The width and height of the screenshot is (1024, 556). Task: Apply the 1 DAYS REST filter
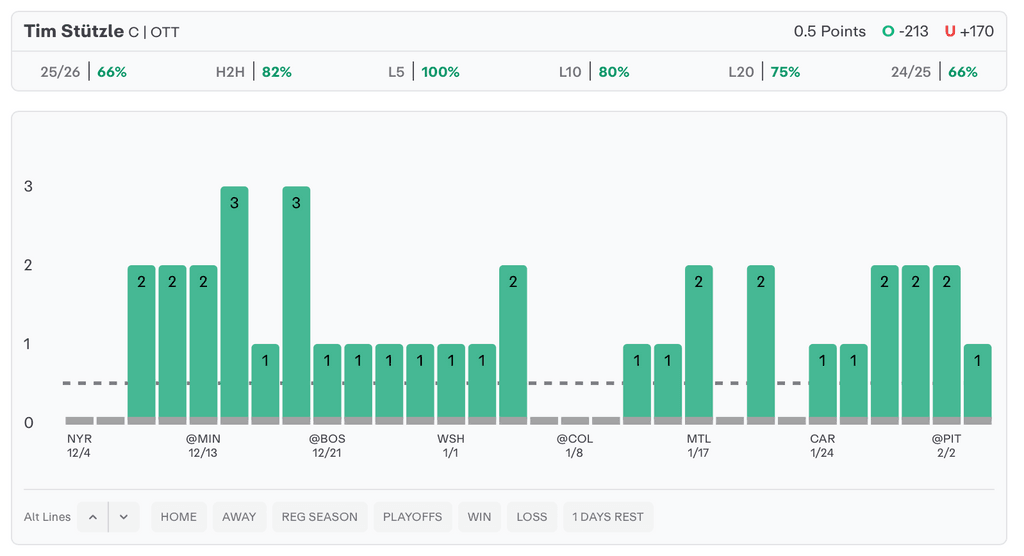pos(608,517)
